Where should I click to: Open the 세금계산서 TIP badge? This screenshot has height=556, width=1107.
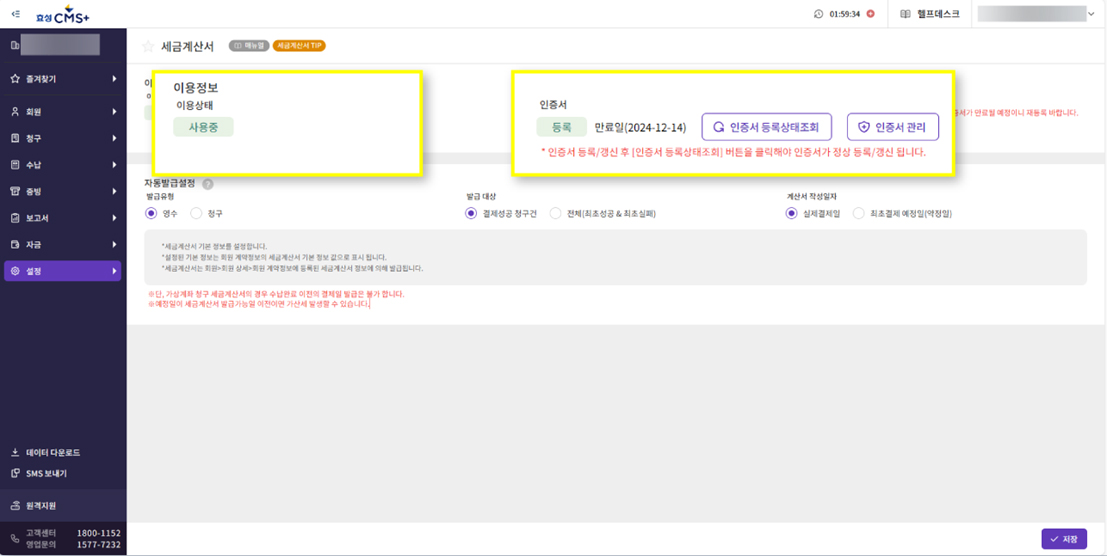click(x=299, y=46)
